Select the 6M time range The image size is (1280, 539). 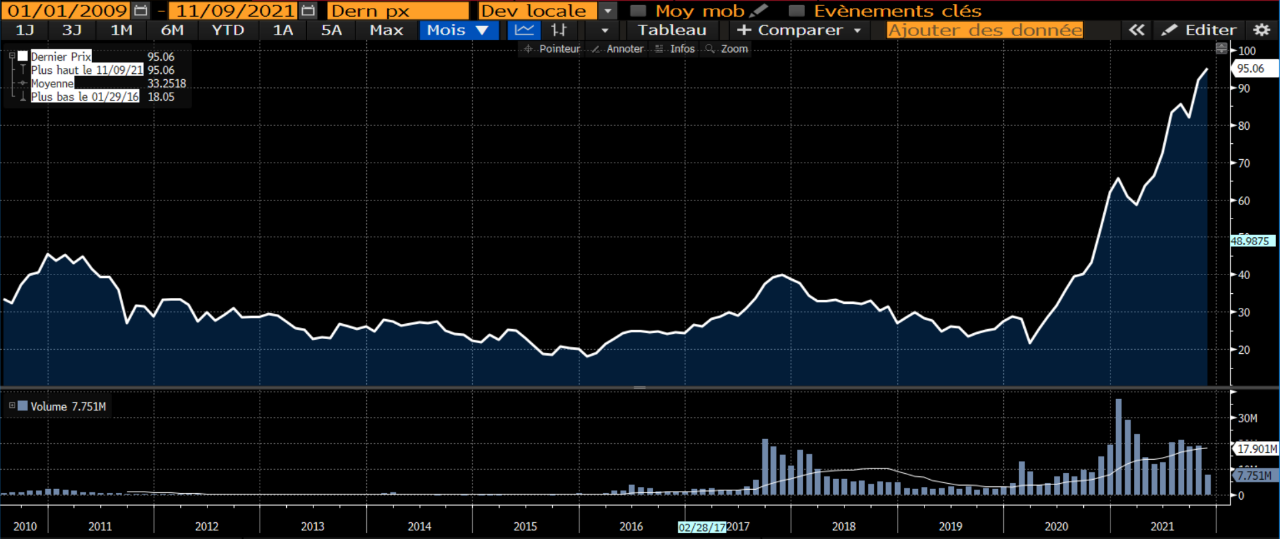click(172, 30)
